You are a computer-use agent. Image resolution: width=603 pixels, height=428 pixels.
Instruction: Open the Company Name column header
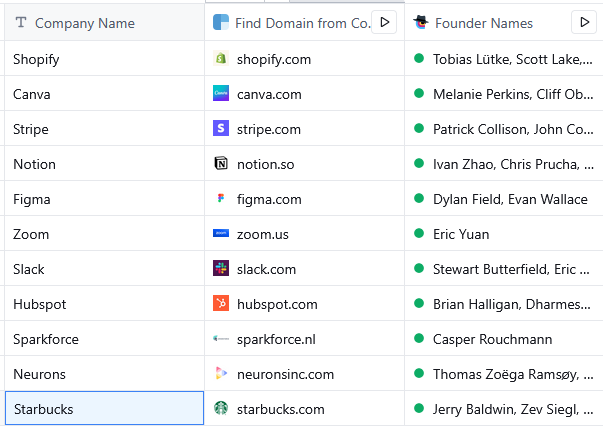104,22
